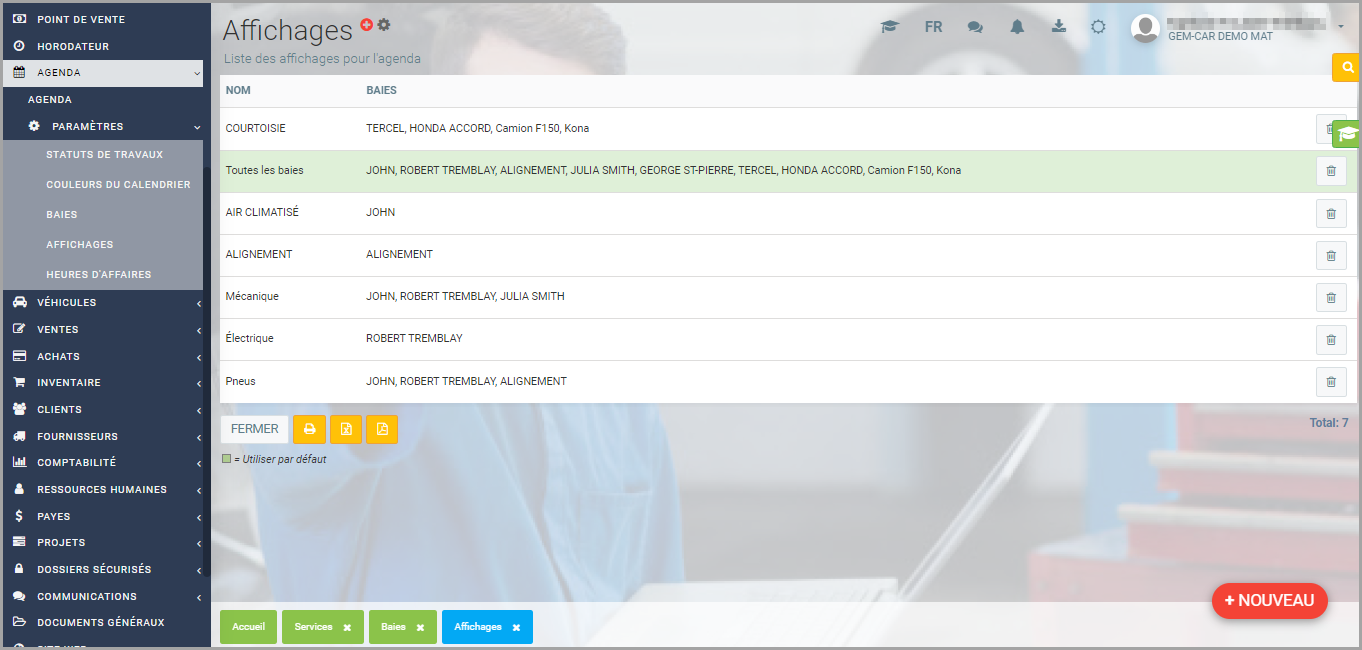This screenshot has height=650, width=1362.
Task: Switch to the Baies tab at bottom
Action: (x=392, y=627)
